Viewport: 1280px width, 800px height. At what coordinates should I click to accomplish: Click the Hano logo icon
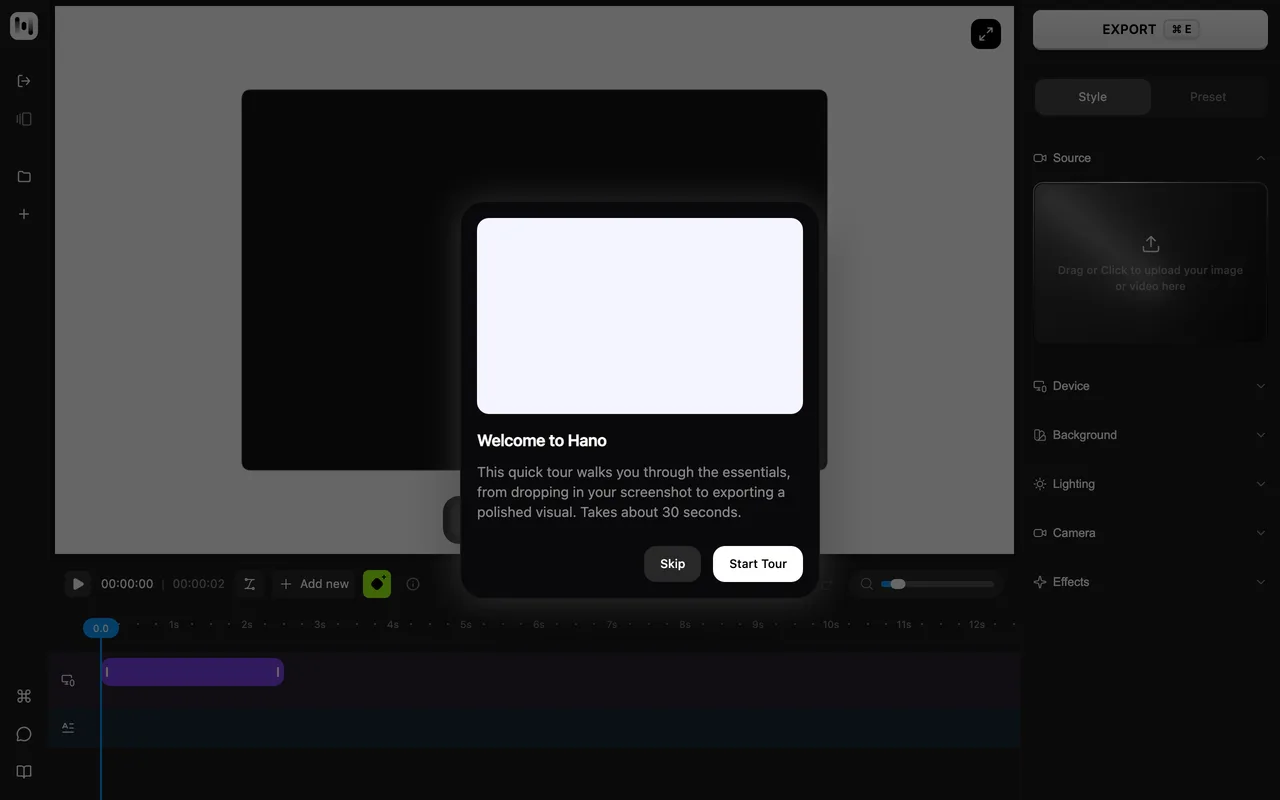pyautogui.click(x=24, y=26)
